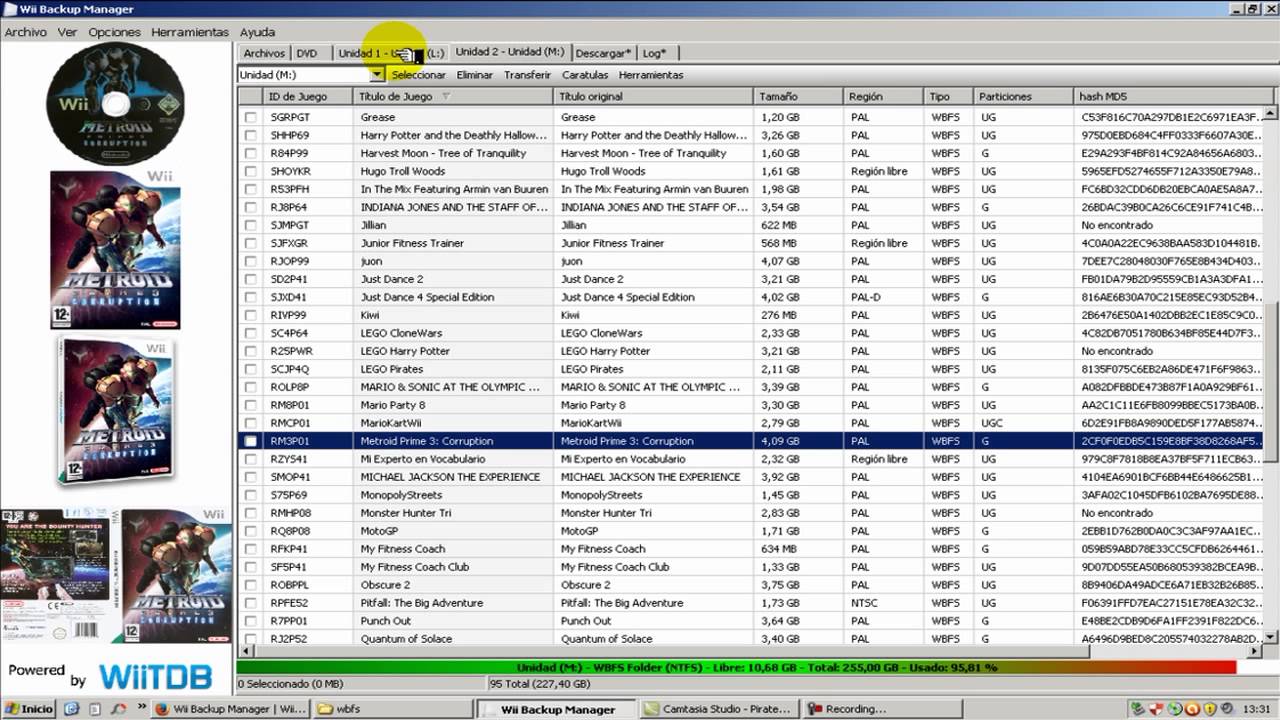Tick the checkbox for Grease row
This screenshot has height=720, width=1280.
[x=251, y=117]
